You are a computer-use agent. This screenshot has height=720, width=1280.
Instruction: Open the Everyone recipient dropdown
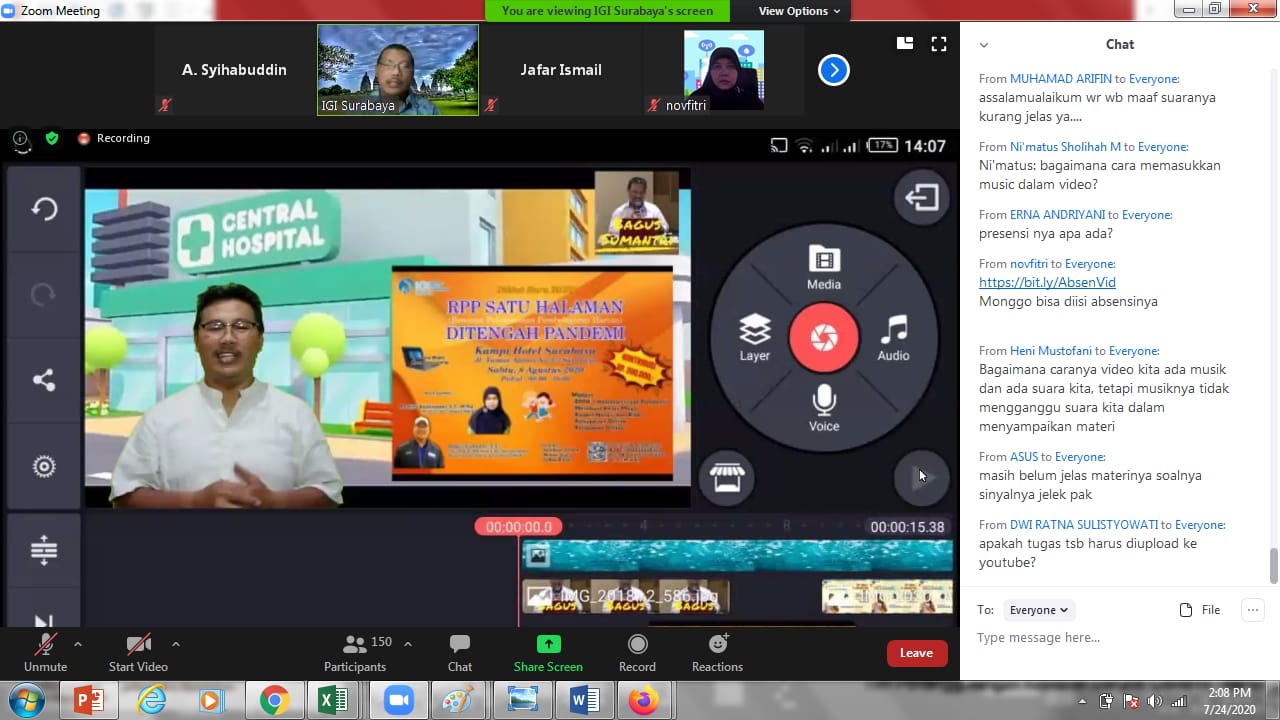(x=1038, y=610)
